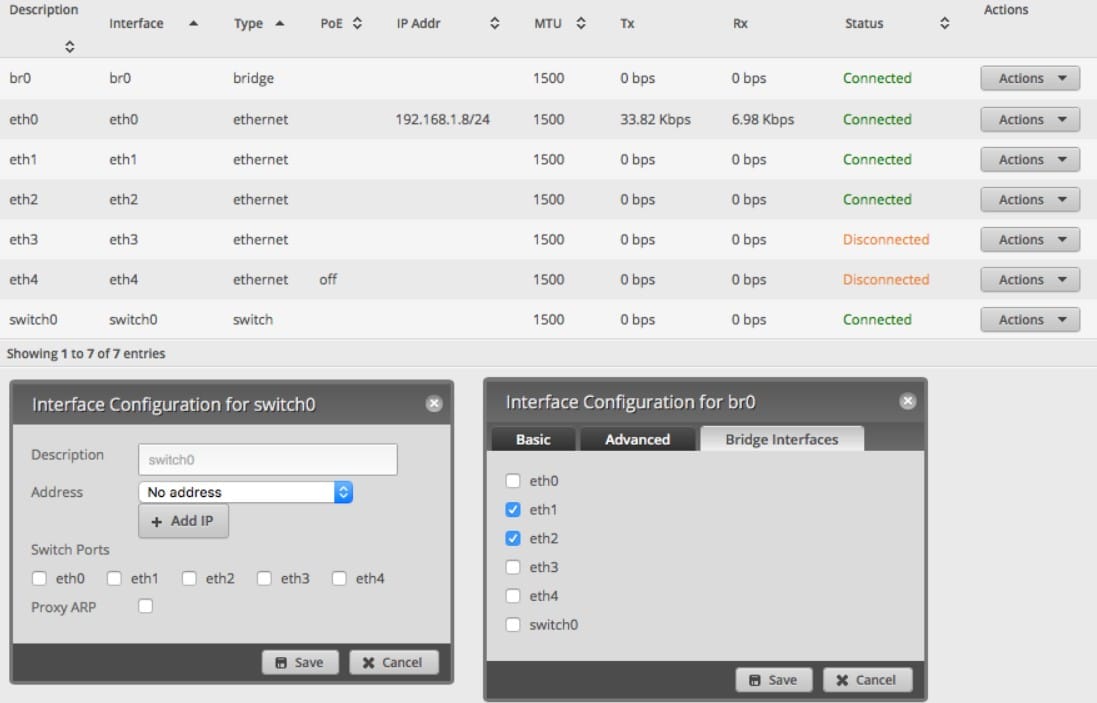Click the switch0 Description input field

coord(267,460)
